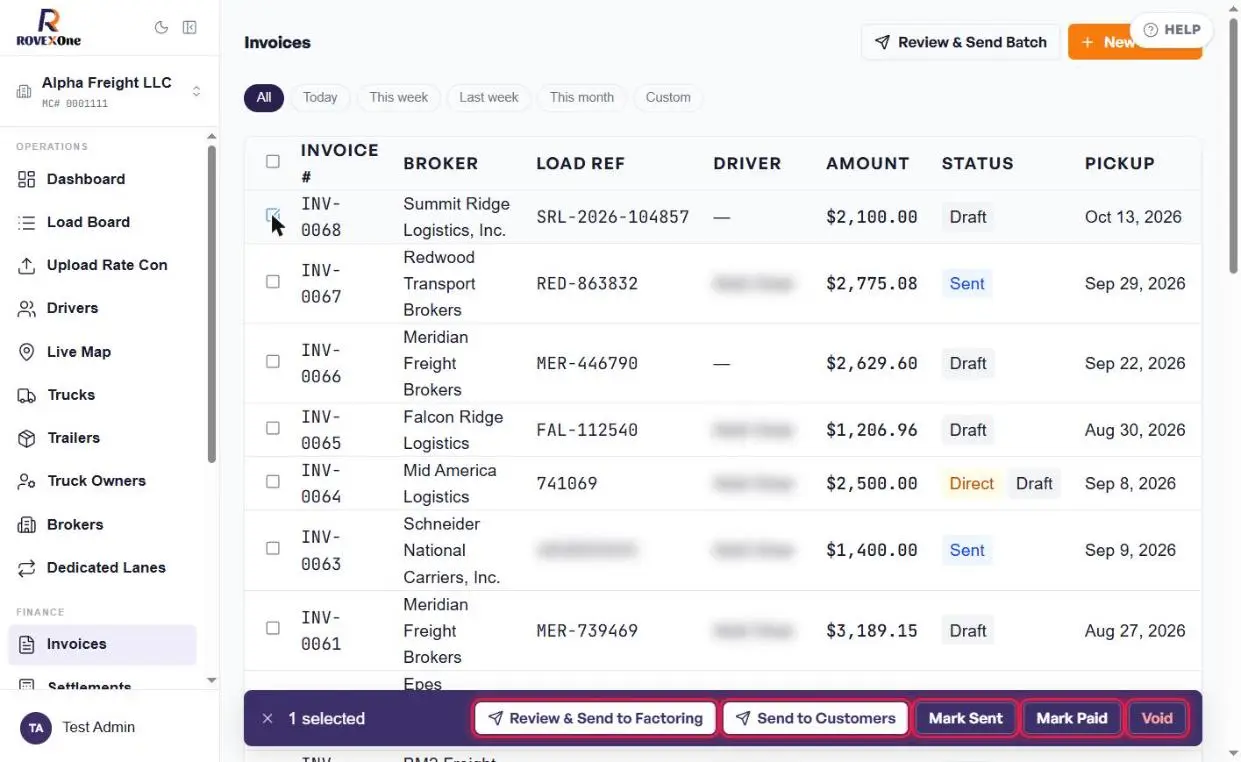Toggle dark mode moon icon
Screen dimensions: 1241x762
point(161,28)
